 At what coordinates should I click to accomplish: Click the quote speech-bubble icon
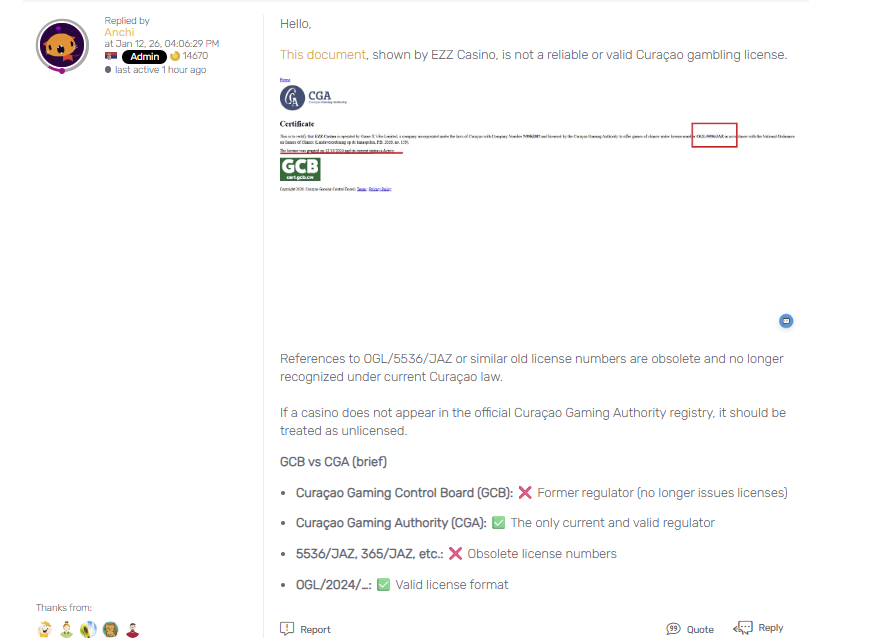click(673, 629)
